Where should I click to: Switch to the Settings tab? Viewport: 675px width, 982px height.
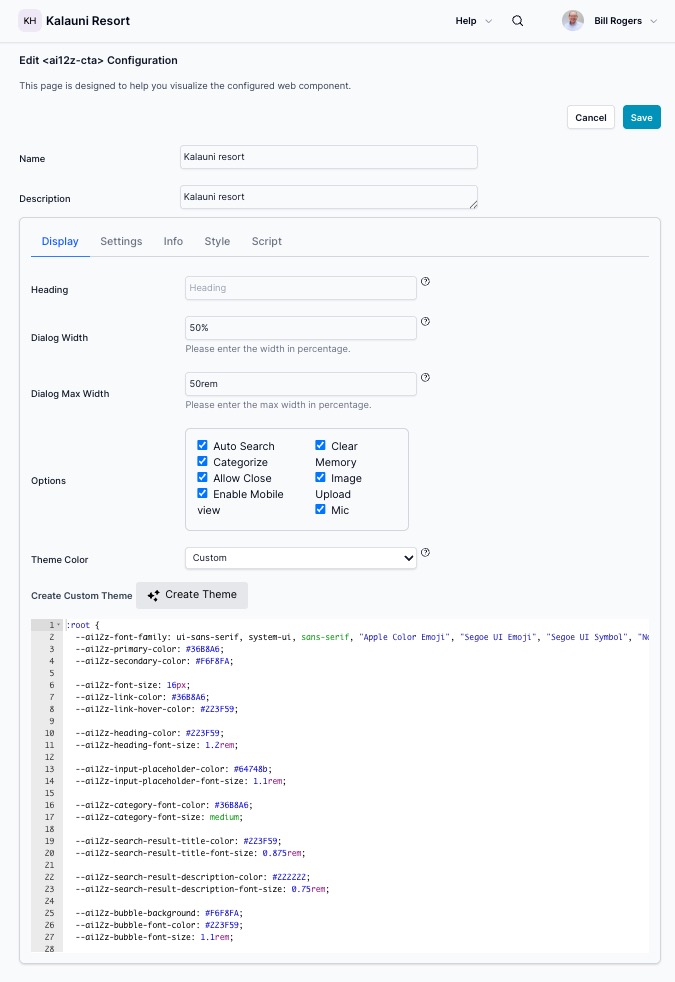click(x=121, y=241)
